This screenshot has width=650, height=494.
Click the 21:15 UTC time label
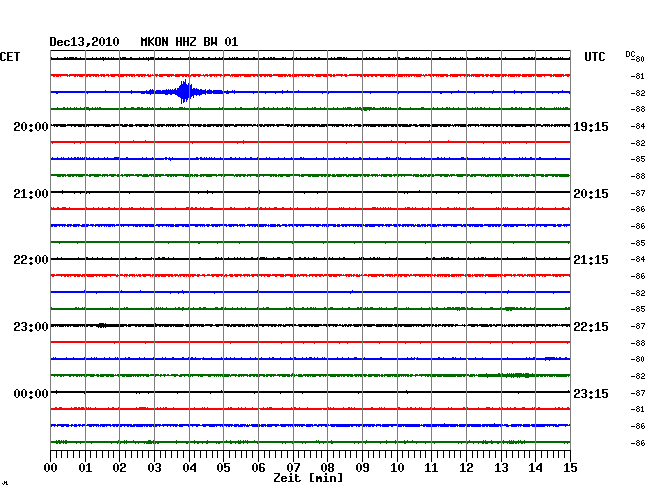pos(591,260)
